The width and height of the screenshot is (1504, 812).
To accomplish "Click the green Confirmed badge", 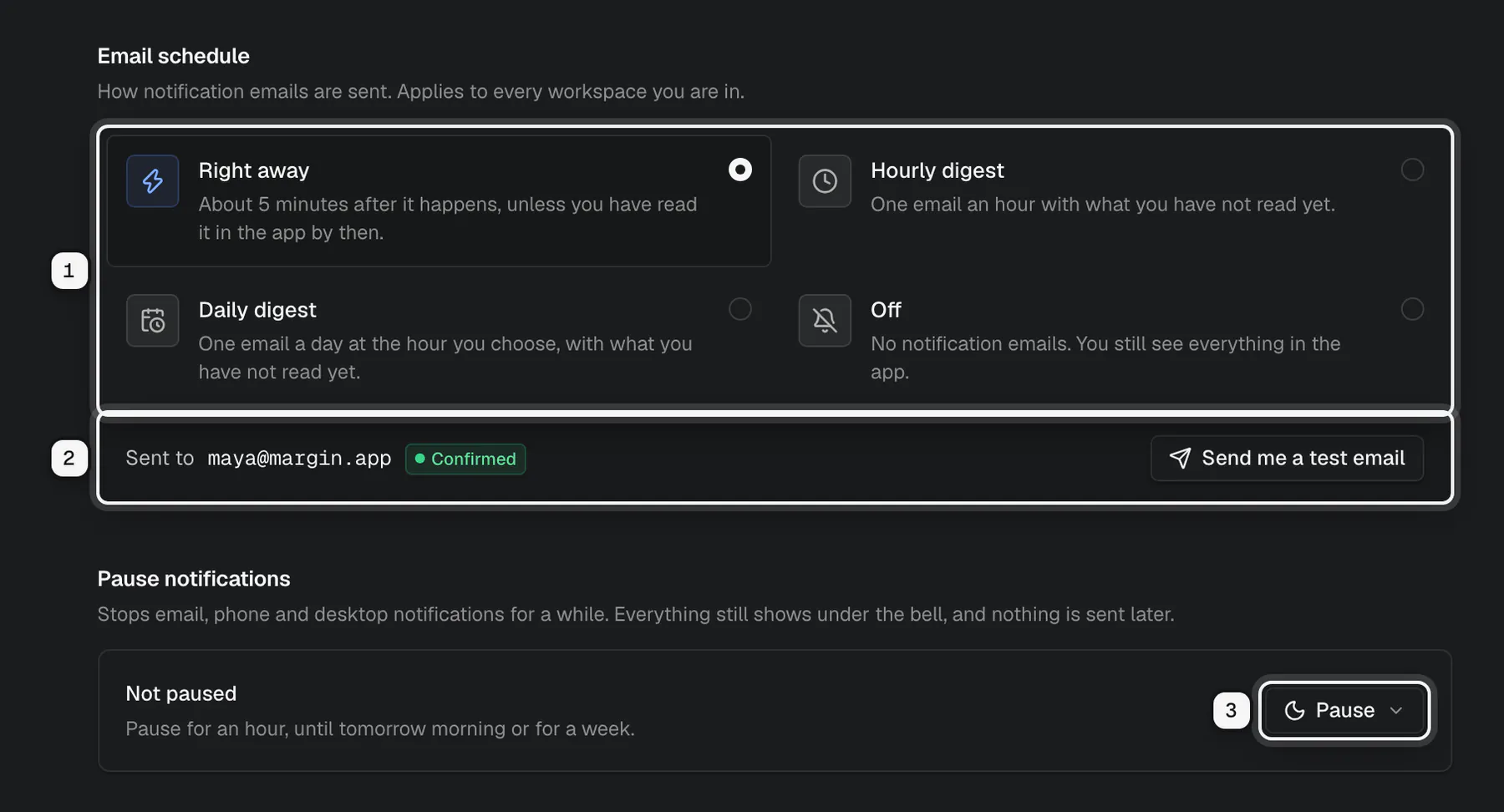I will coord(465,459).
